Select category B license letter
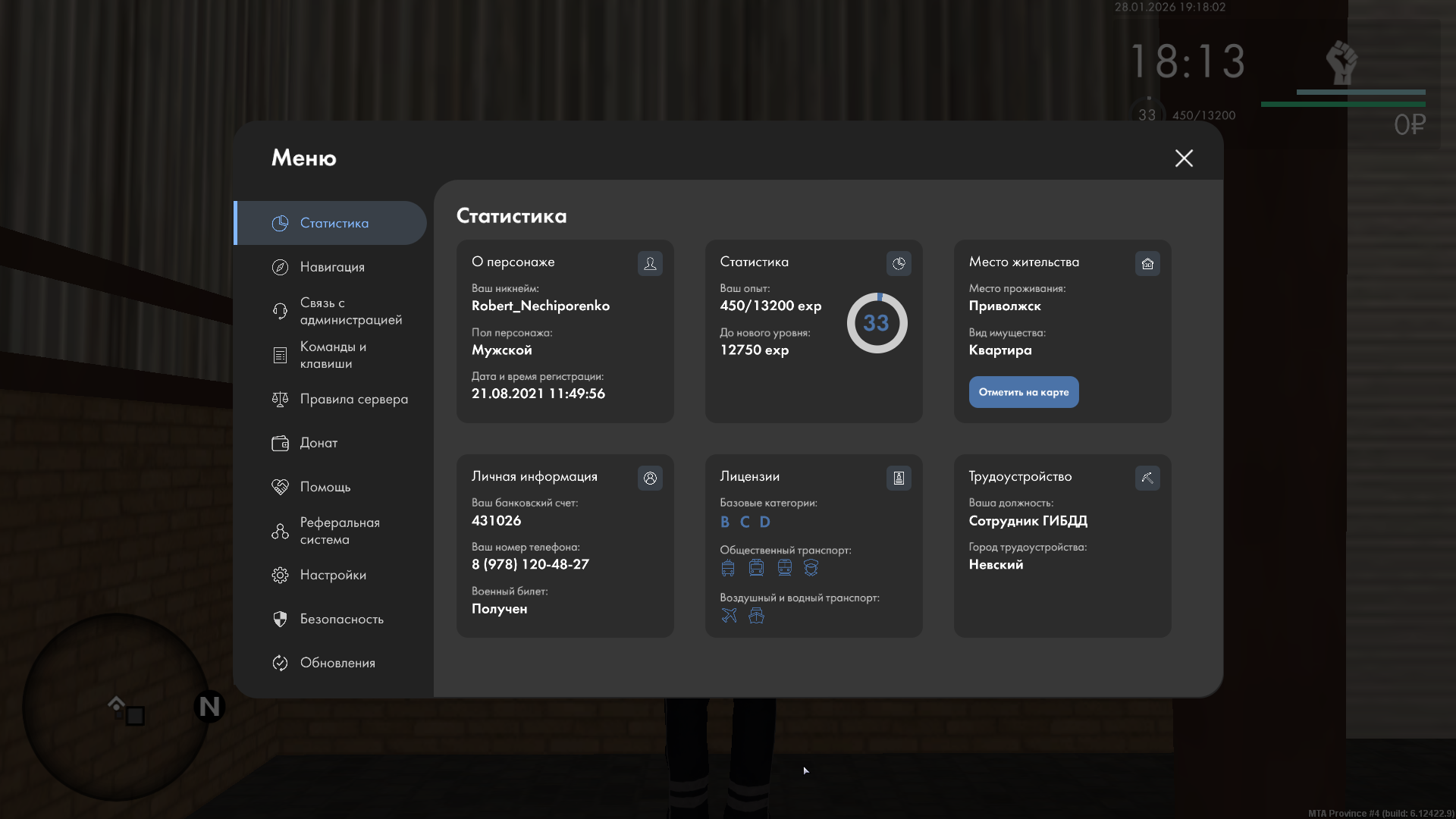This screenshot has width=1456, height=819. (x=725, y=522)
